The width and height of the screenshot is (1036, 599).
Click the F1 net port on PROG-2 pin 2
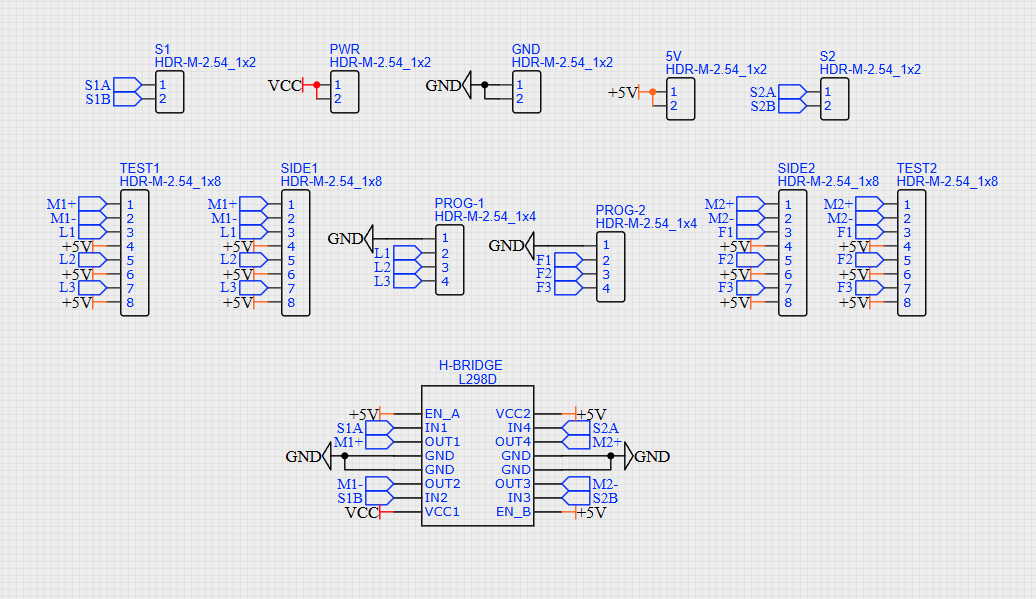coord(559,260)
